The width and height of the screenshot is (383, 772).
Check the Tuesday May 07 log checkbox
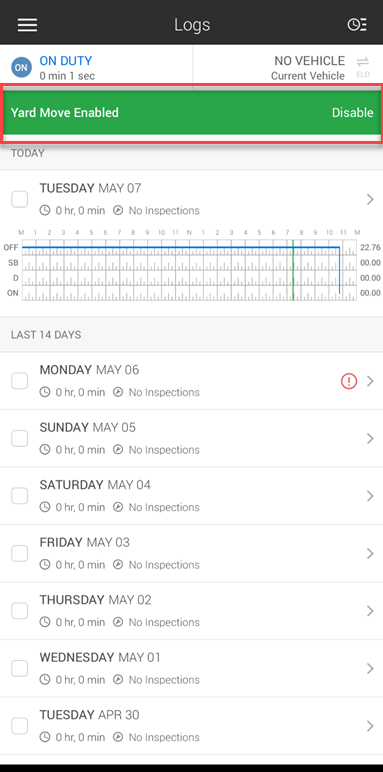[x=20, y=199]
